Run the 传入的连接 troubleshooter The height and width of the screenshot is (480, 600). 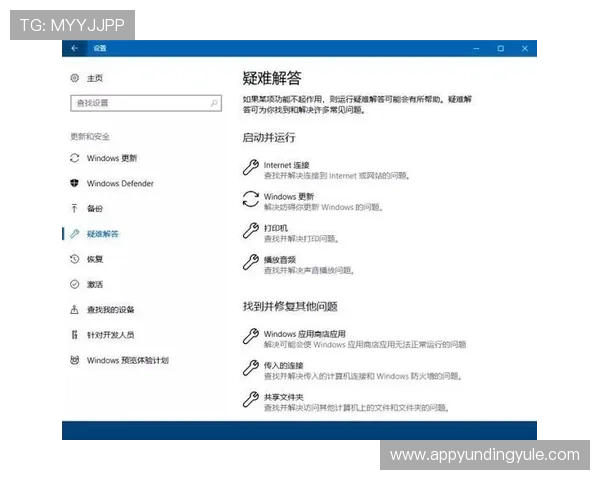pos(284,366)
